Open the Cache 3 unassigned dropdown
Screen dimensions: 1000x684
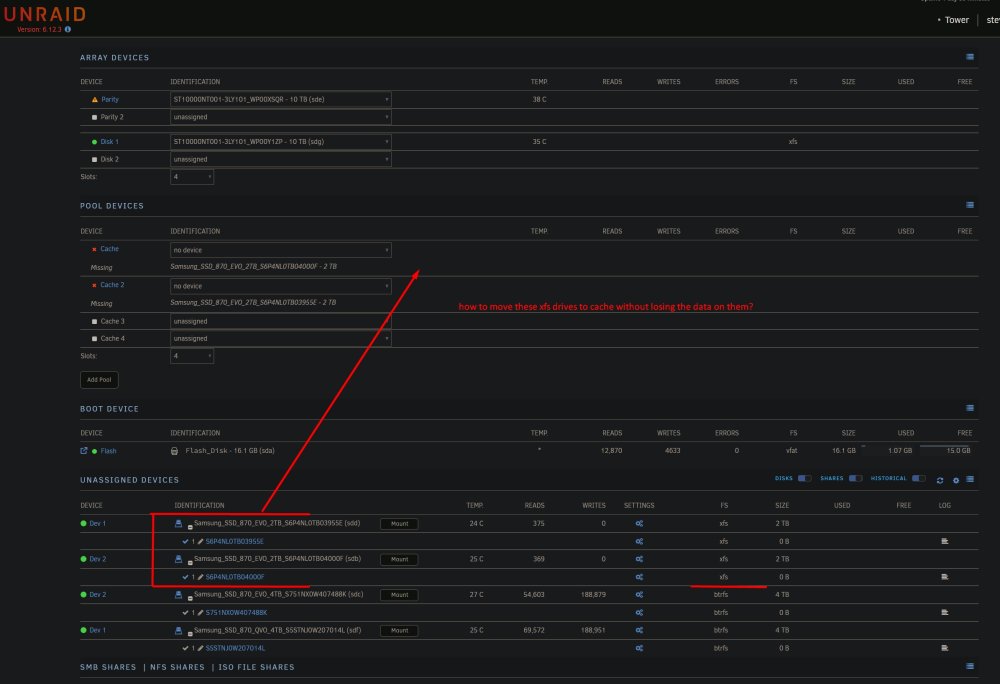click(x=281, y=321)
